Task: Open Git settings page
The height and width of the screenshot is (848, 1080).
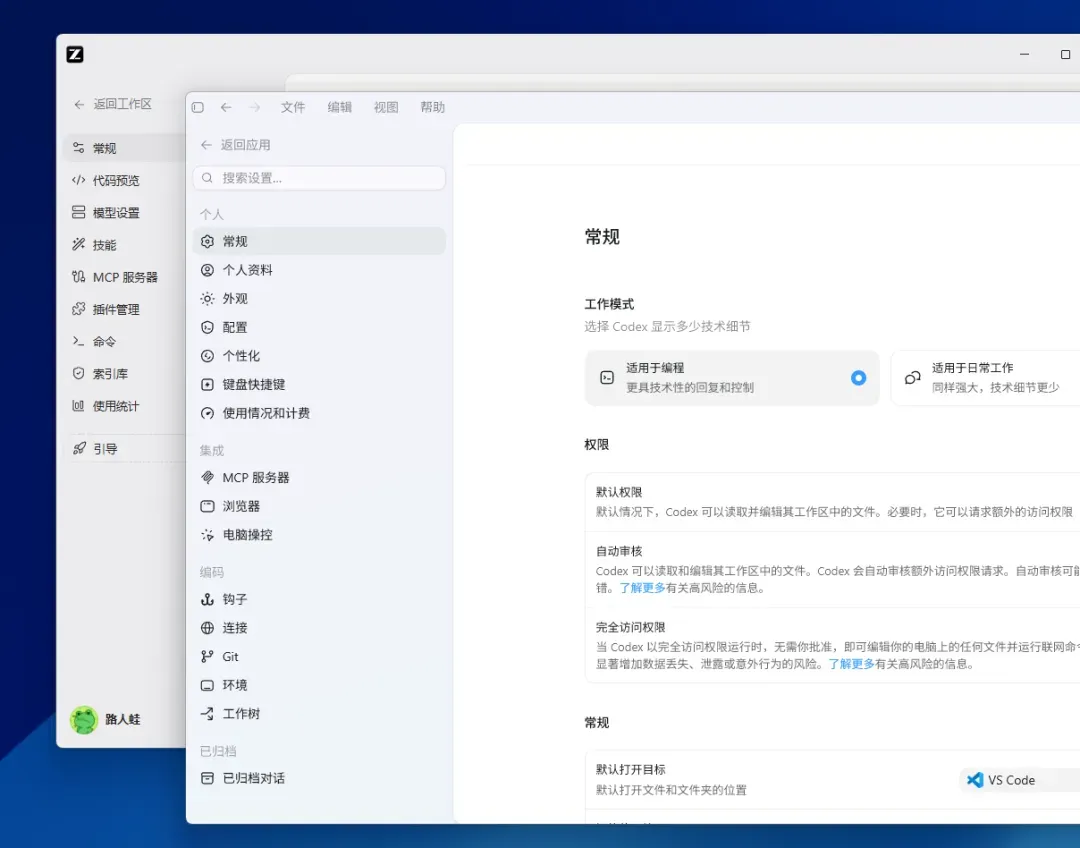Action: click(319, 656)
